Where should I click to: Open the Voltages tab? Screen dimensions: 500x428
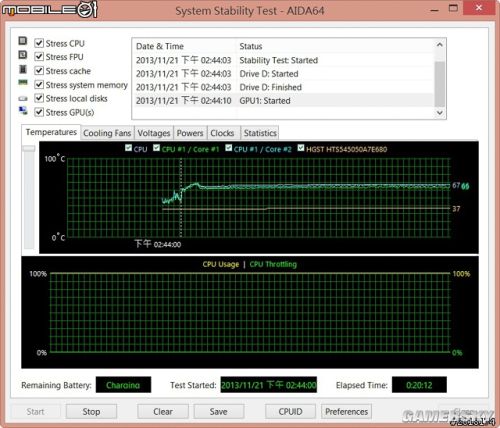click(x=154, y=133)
